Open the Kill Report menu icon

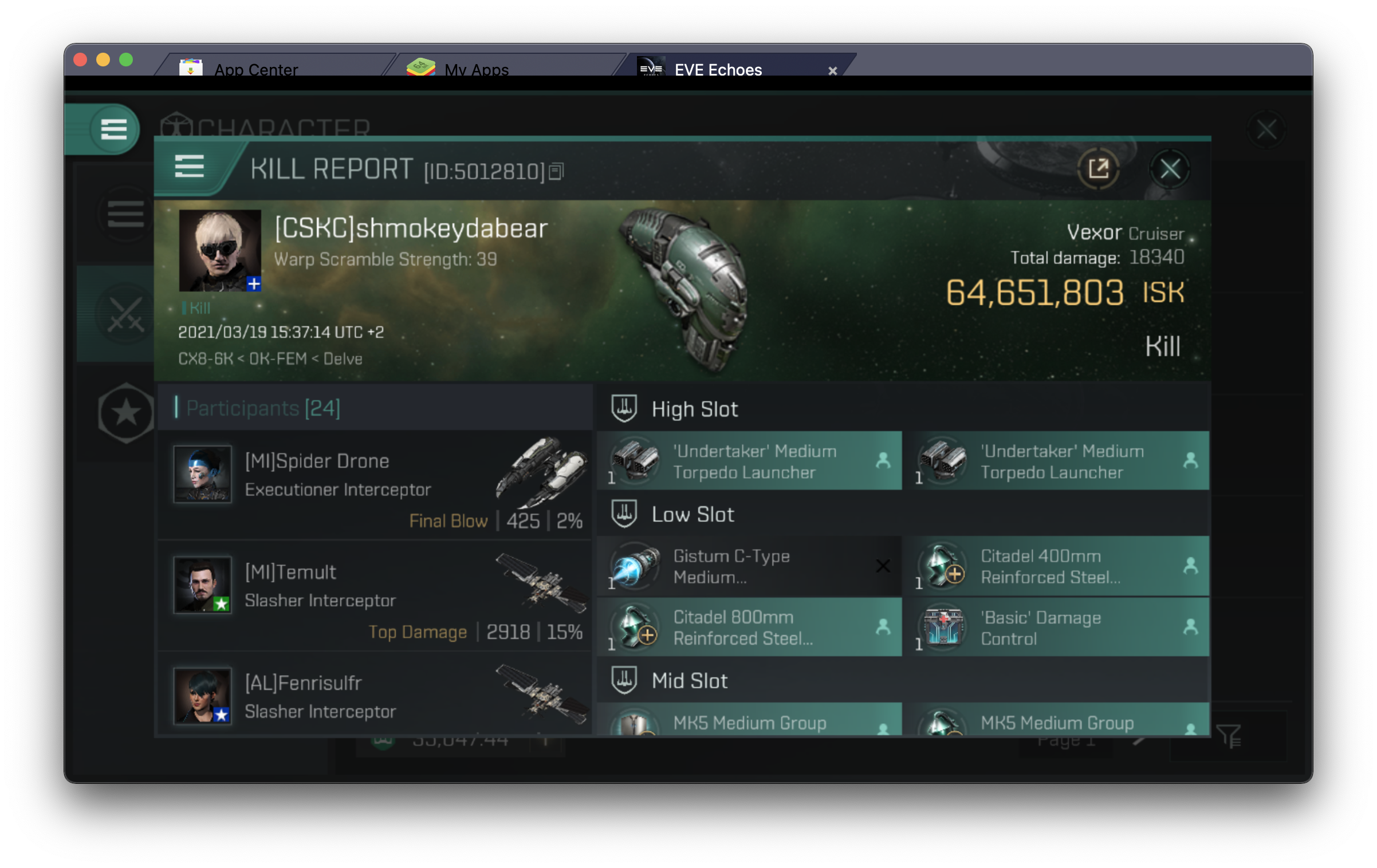click(x=190, y=167)
